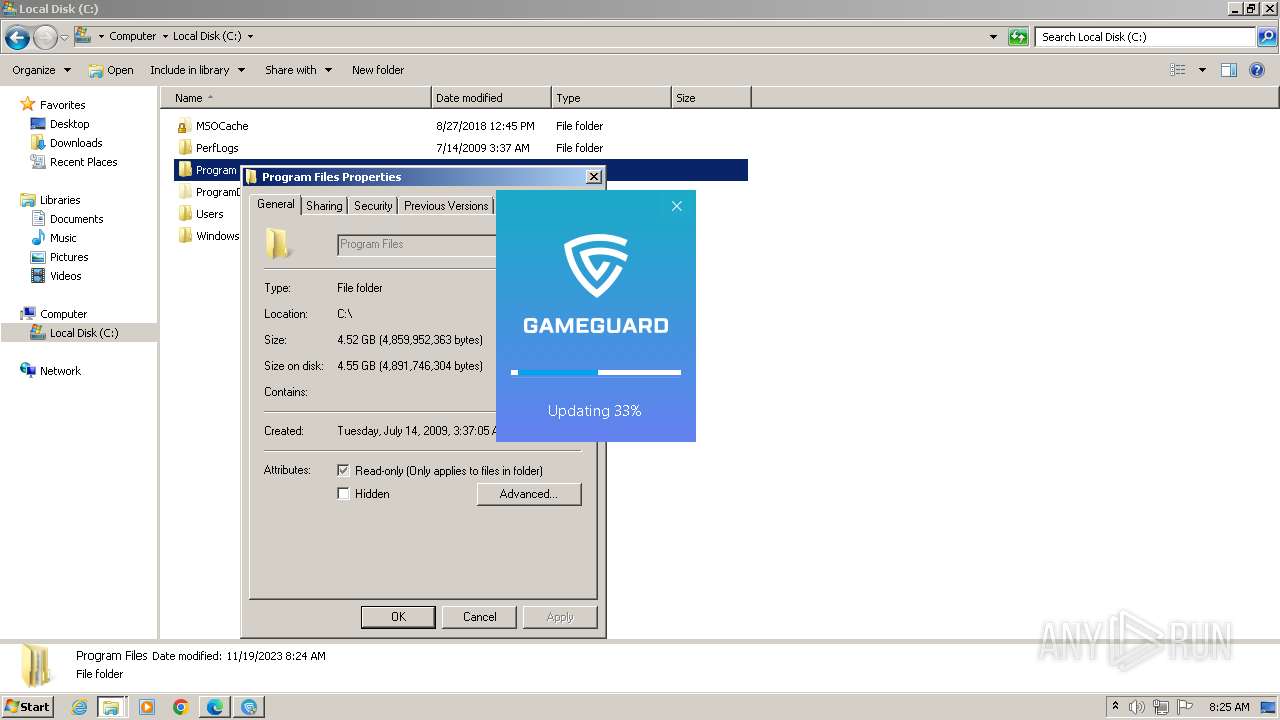1280x720 pixels.
Task: Switch to the Sharing tab
Action: click(x=324, y=206)
